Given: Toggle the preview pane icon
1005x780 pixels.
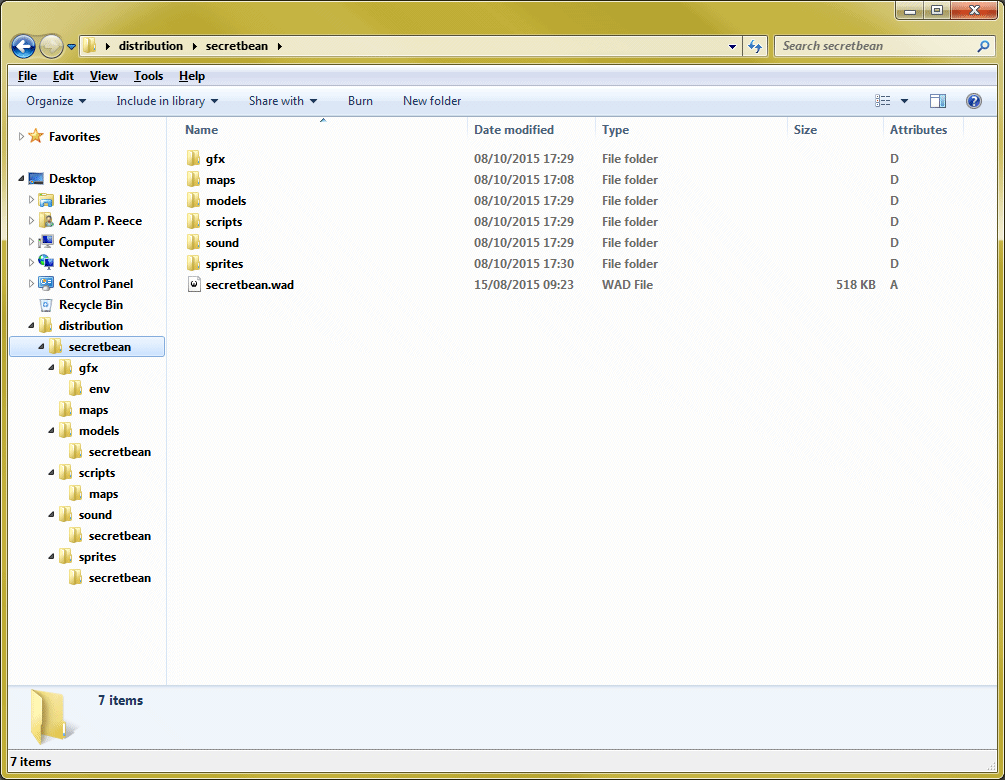Looking at the screenshot, I should point(938,101).
